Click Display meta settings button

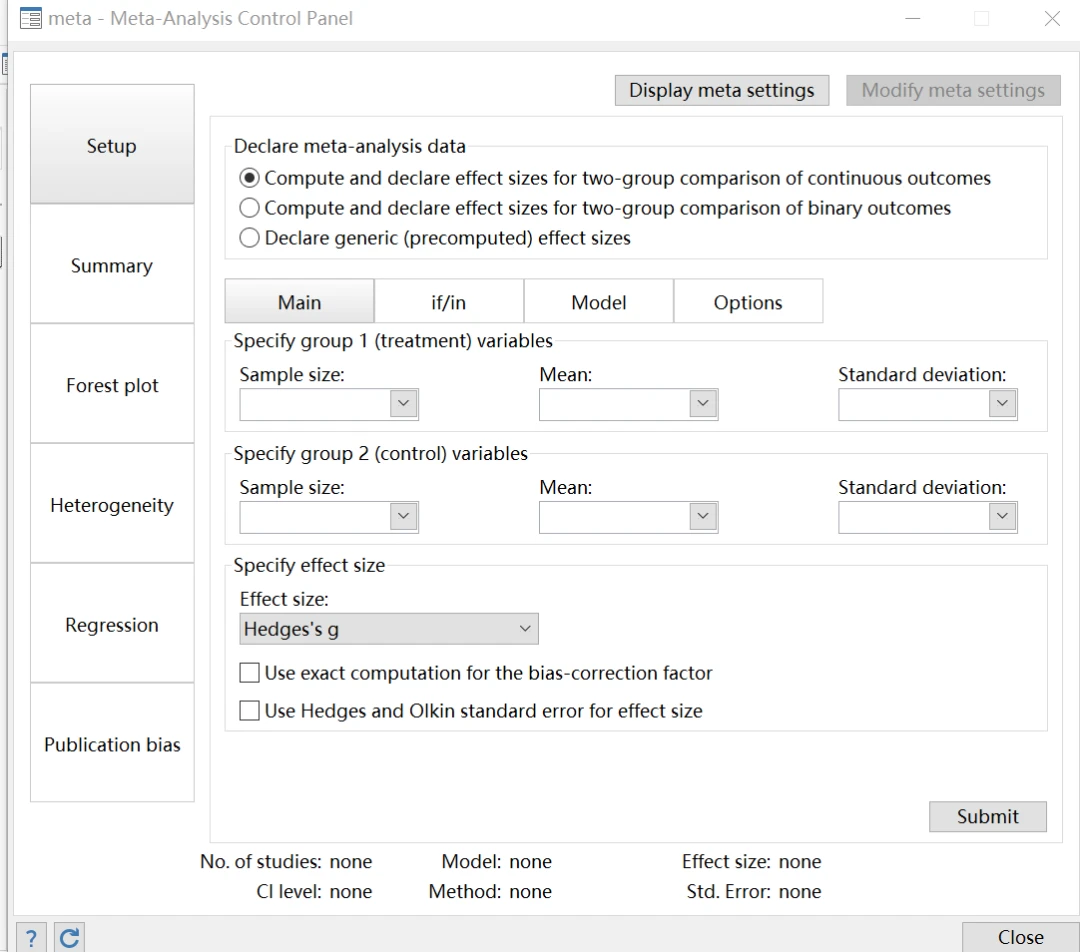click(x=721, y=90)
